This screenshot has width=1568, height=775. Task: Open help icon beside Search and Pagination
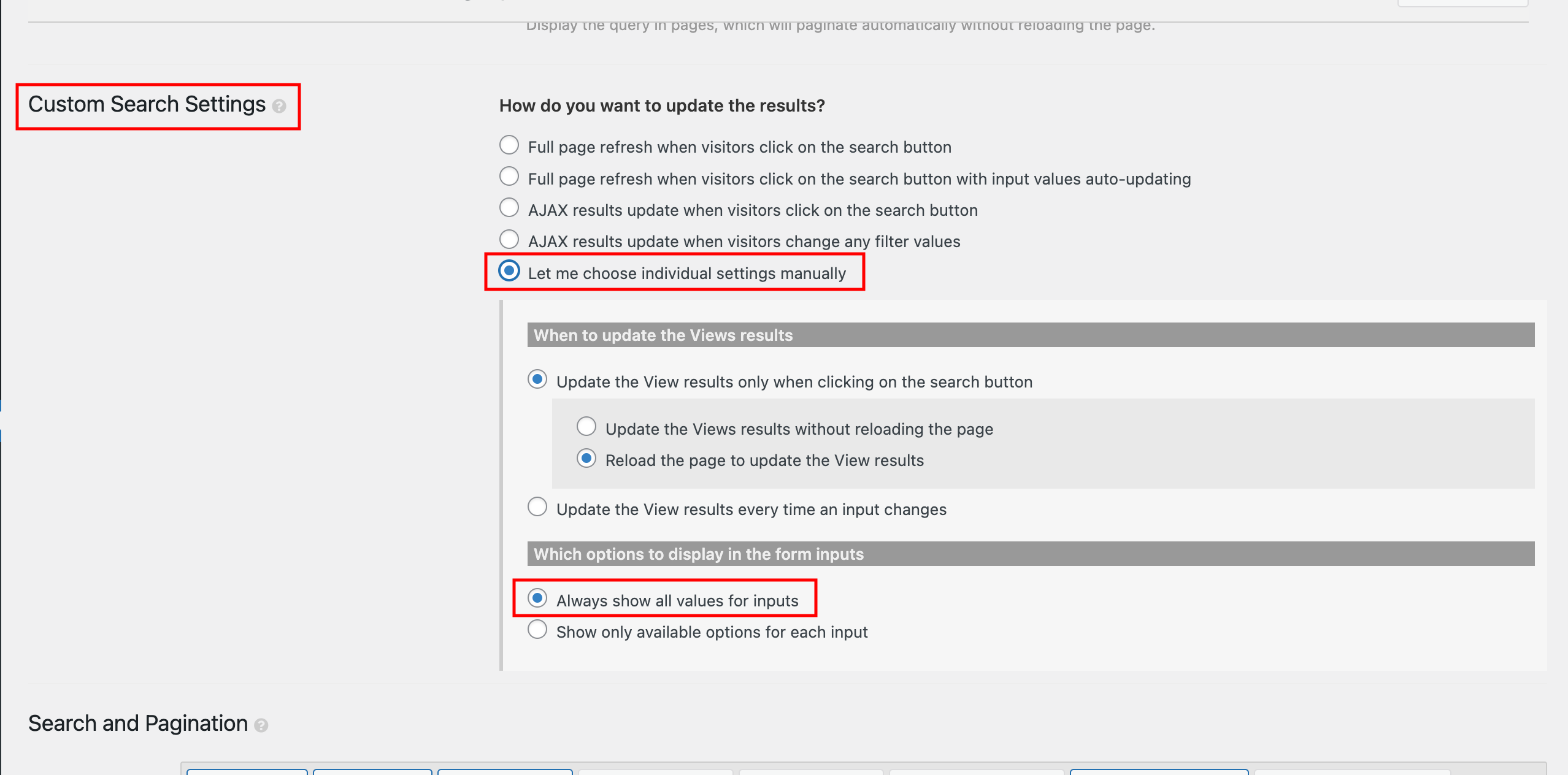tap(261, 726)
